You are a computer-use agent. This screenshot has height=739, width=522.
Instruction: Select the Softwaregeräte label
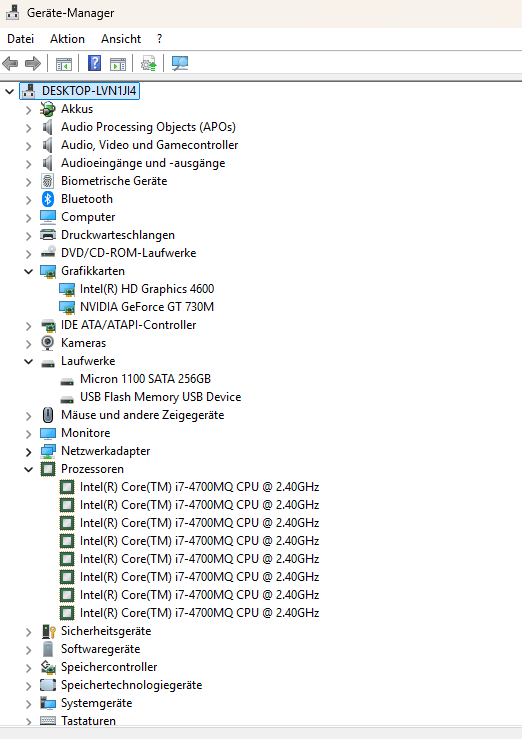coord(100,649)
